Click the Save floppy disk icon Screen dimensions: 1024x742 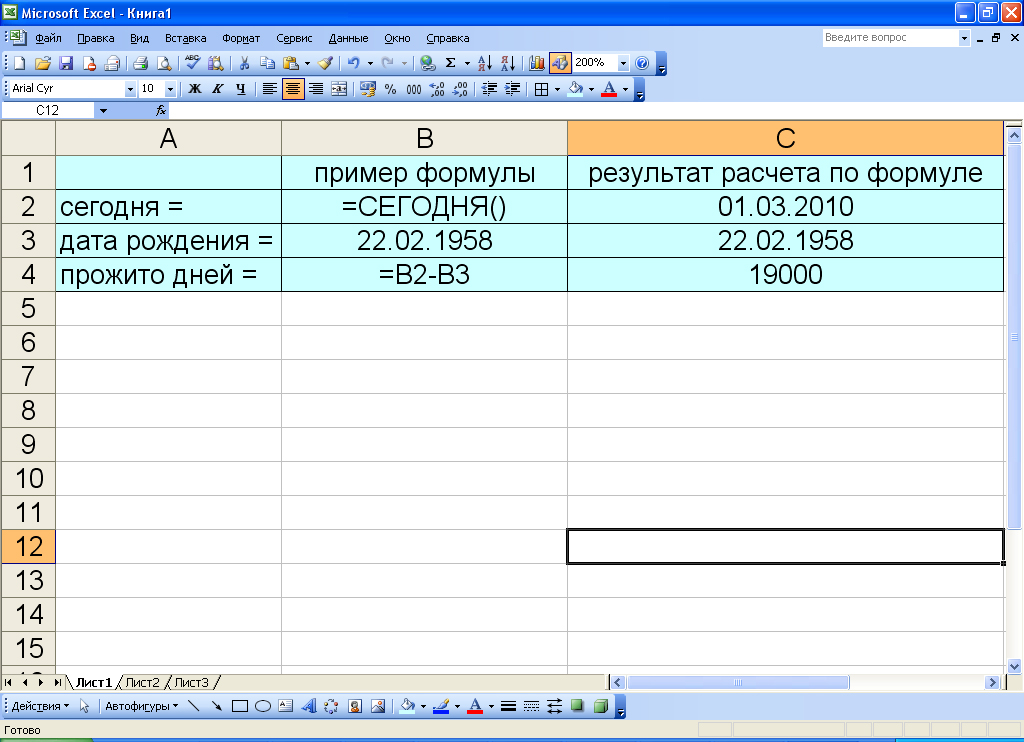(x=66, y=63)
